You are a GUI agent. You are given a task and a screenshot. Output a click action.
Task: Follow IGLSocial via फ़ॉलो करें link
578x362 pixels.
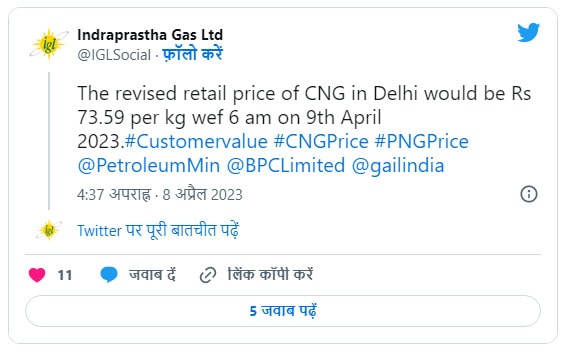(192, 55)
